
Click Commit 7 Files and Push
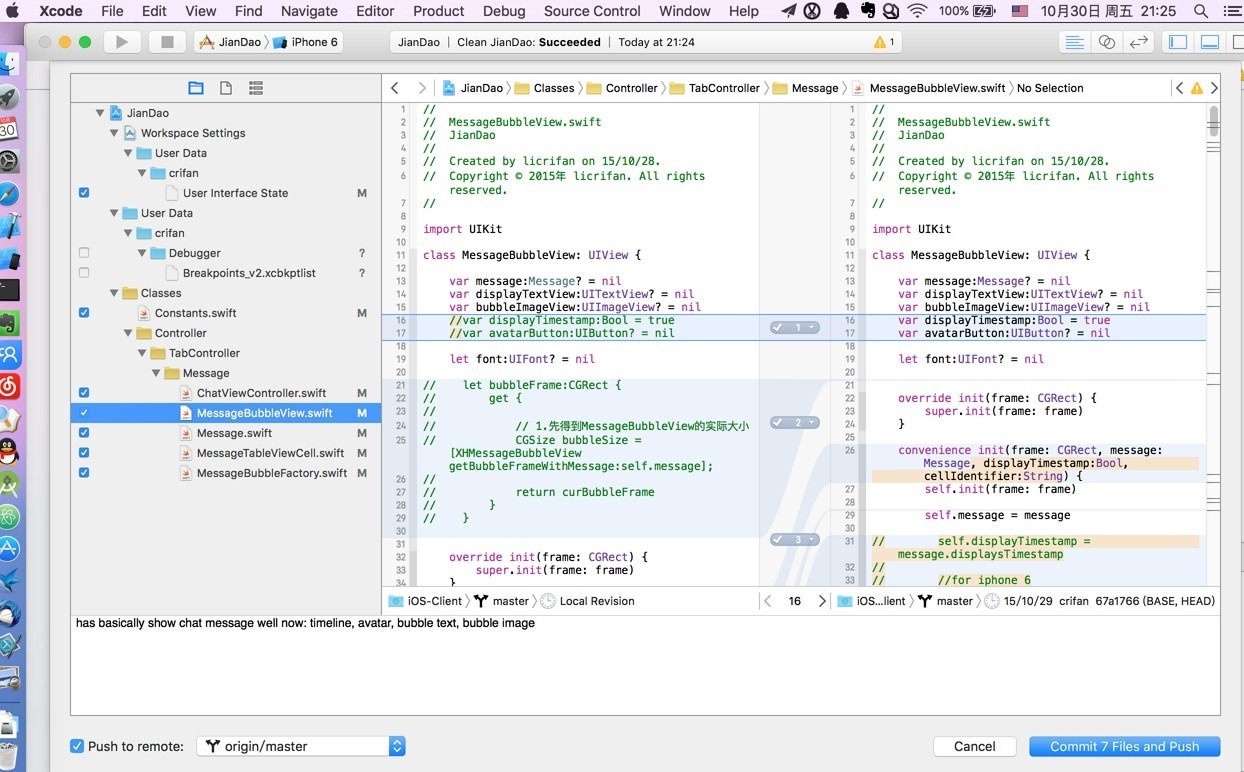[1124, 746]
